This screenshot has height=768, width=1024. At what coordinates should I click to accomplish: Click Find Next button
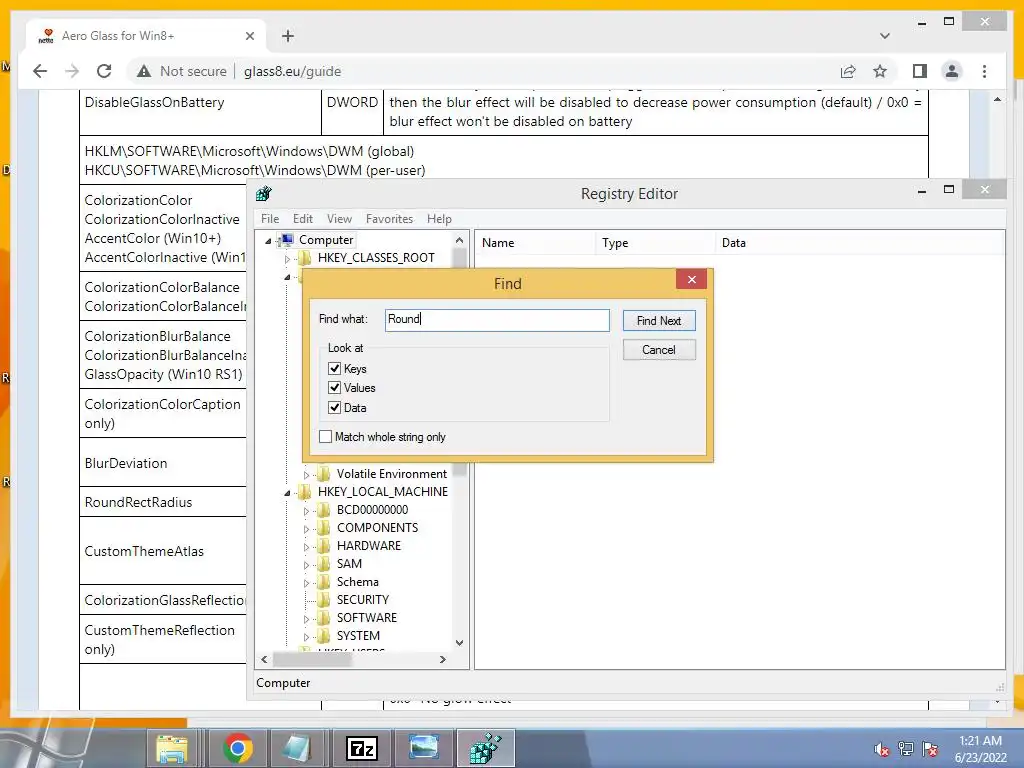coord(659,321)
